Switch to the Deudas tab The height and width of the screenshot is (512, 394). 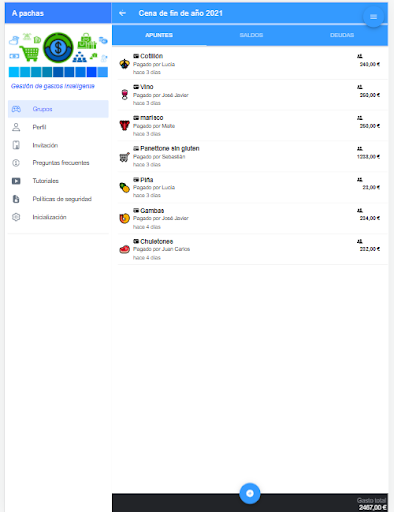coord(342,35)
